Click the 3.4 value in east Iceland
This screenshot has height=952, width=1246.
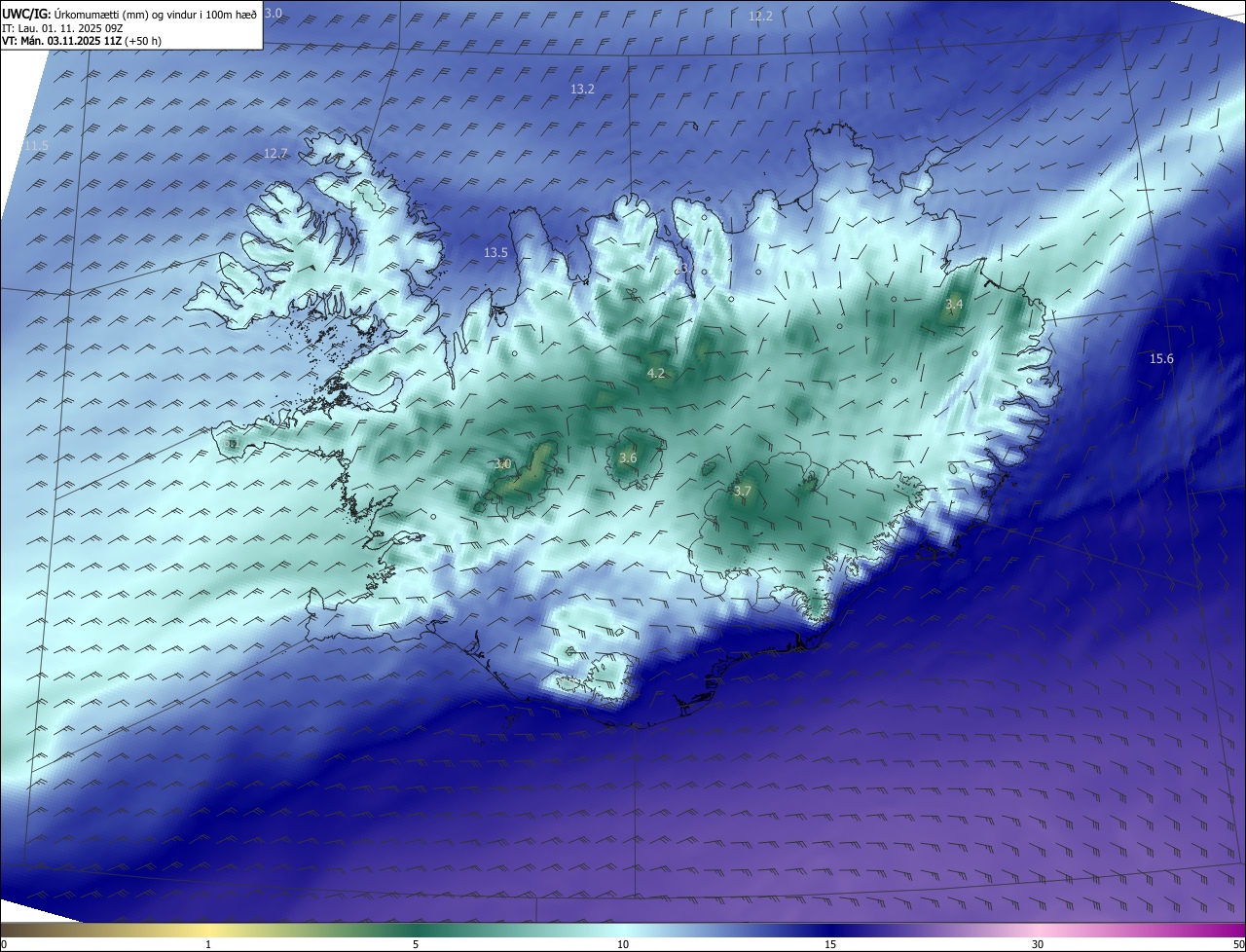coord(954,305)
